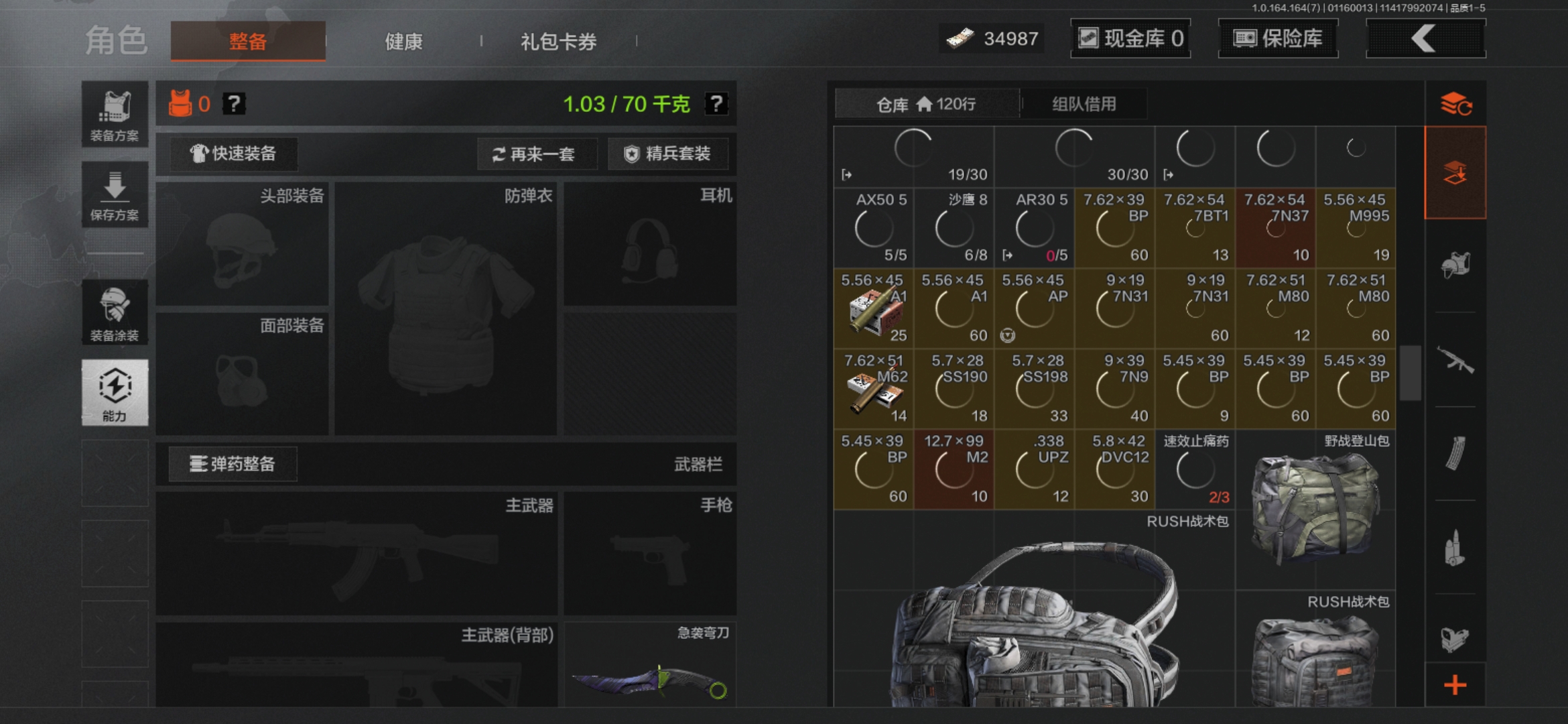1568x724 pixels.
Task: Open the 装备方案 loadout icon
Action: (115, 114)
